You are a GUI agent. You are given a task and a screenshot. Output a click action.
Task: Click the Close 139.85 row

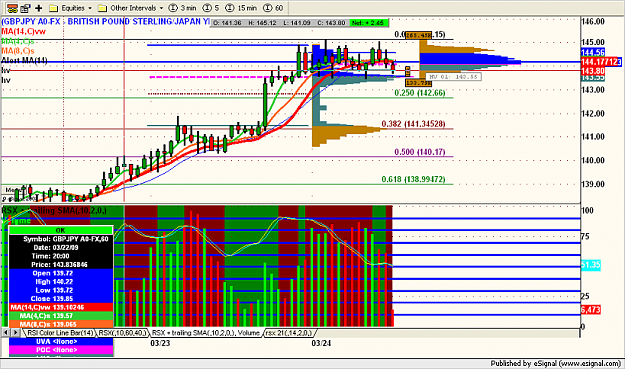[61, 298]
